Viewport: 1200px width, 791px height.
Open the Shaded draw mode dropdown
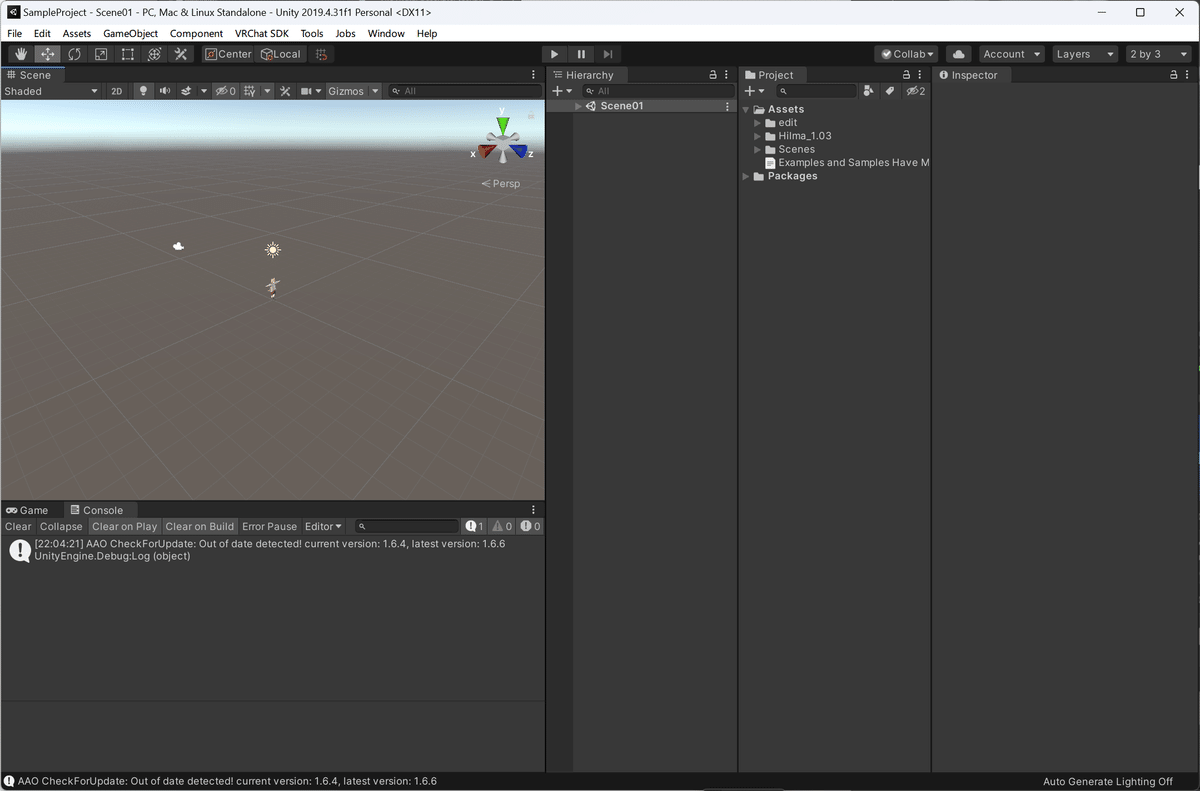(51, 91)
